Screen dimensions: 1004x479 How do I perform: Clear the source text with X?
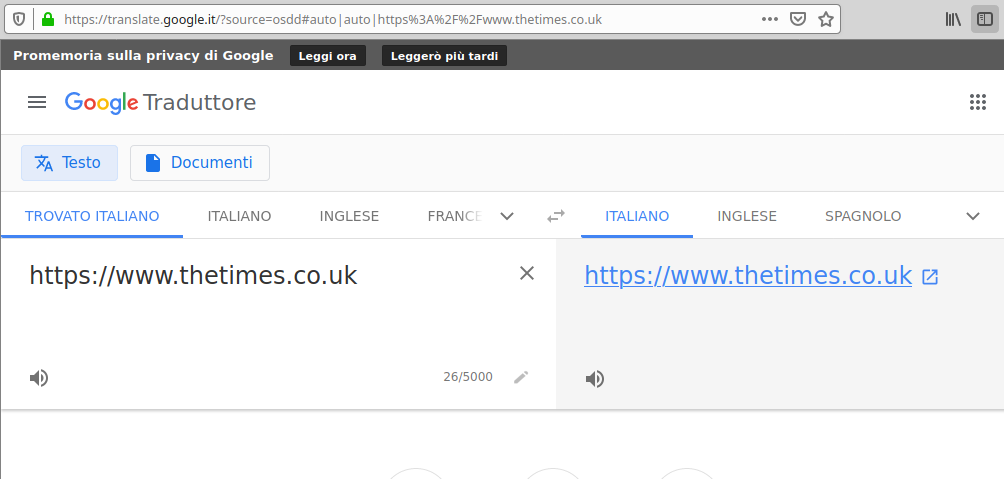[x=526, y=273]
